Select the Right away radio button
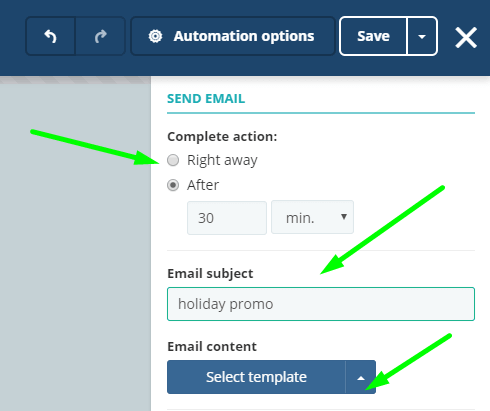The width and height of the screenshot is (490, 411). [173, 160]
